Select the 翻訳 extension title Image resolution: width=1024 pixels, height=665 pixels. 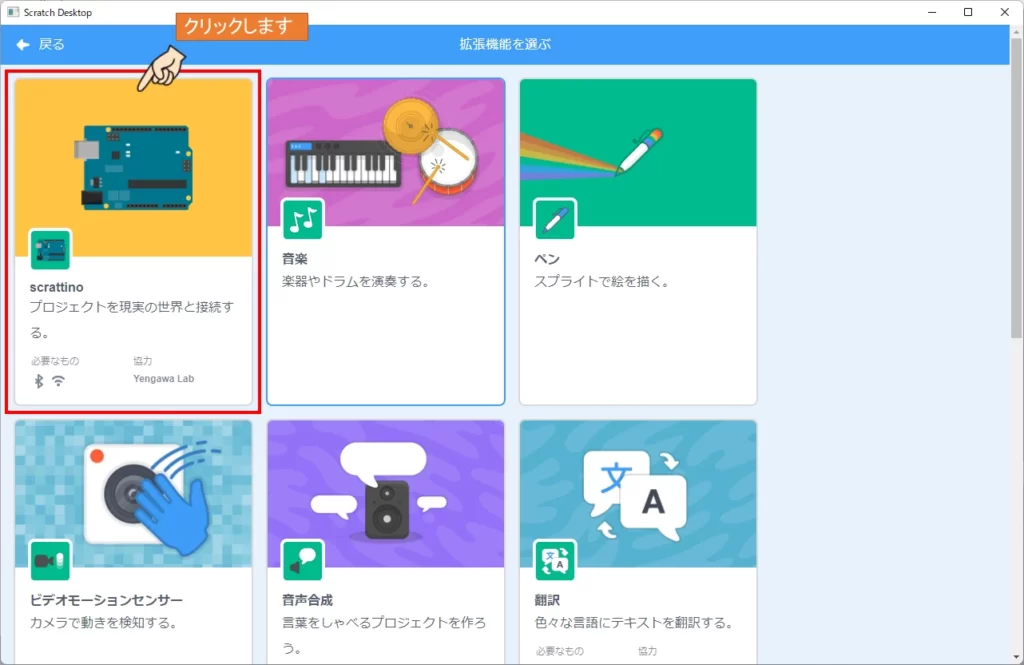[x=547, y=600]
